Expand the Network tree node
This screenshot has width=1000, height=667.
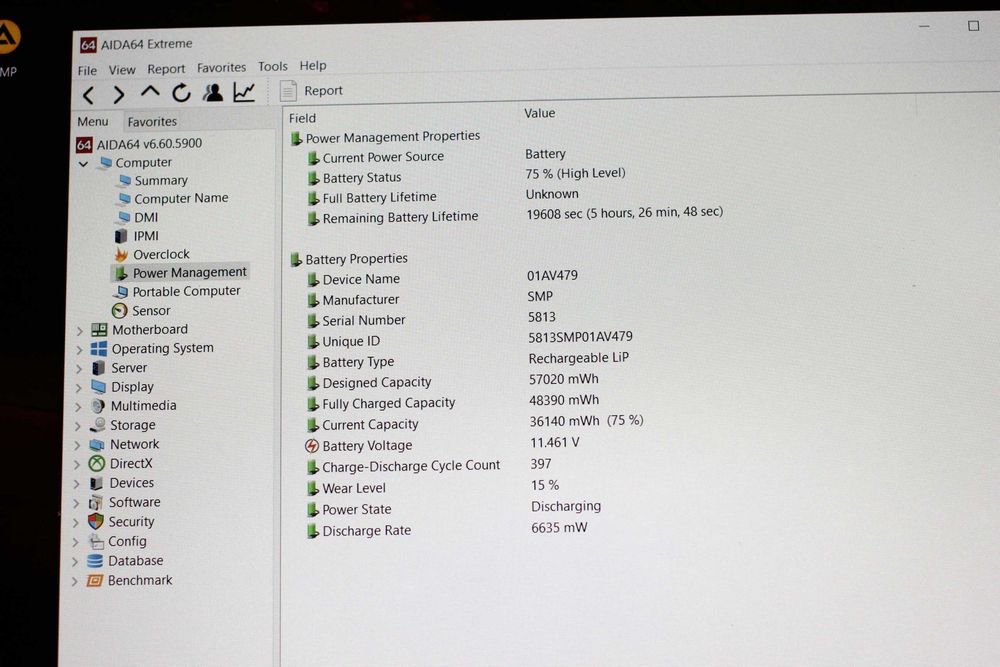coord(77,445)
